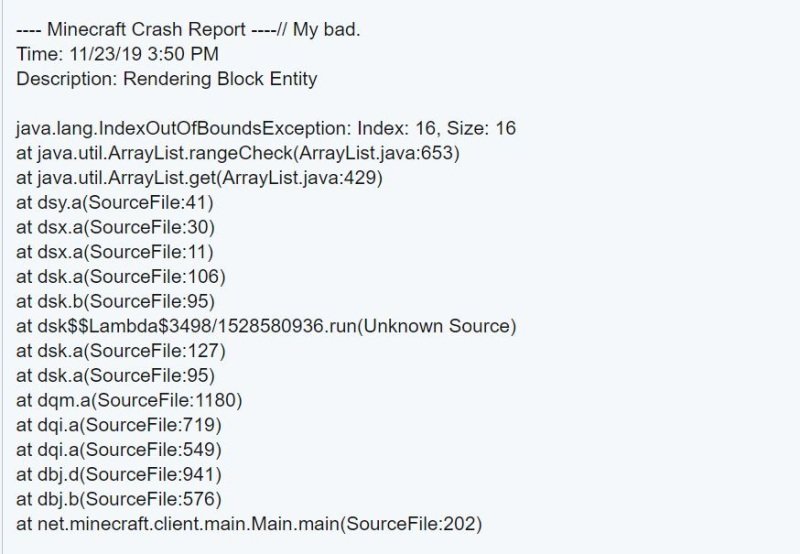Click the dsk.a(SourceFile:106) line
This screenshot has height=554, width=800.
(120, 277)
